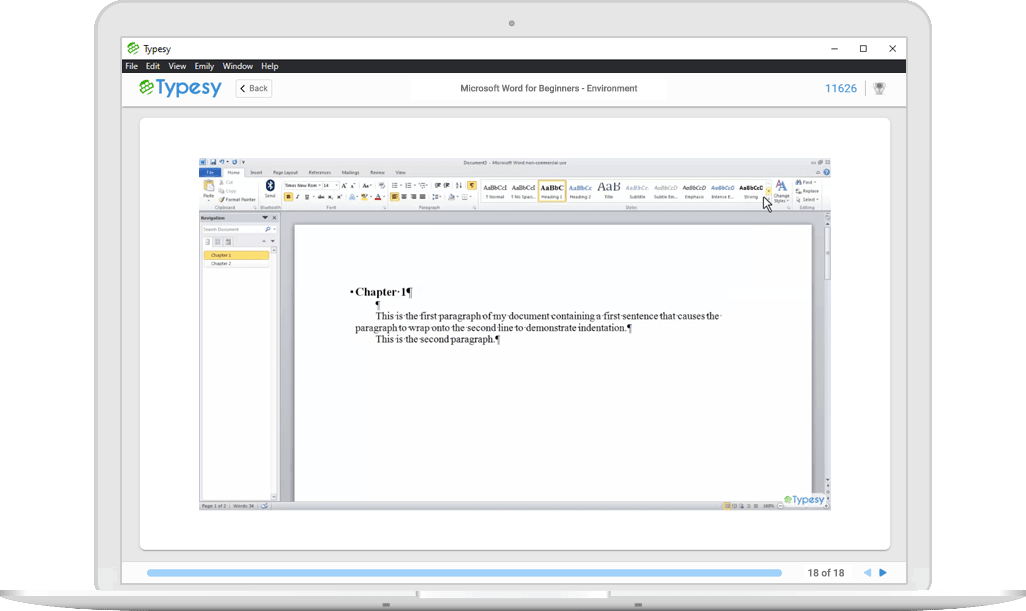The image size is (1026, 611).
Task: Click the Text Effects icon
Action: coord(353,197)
